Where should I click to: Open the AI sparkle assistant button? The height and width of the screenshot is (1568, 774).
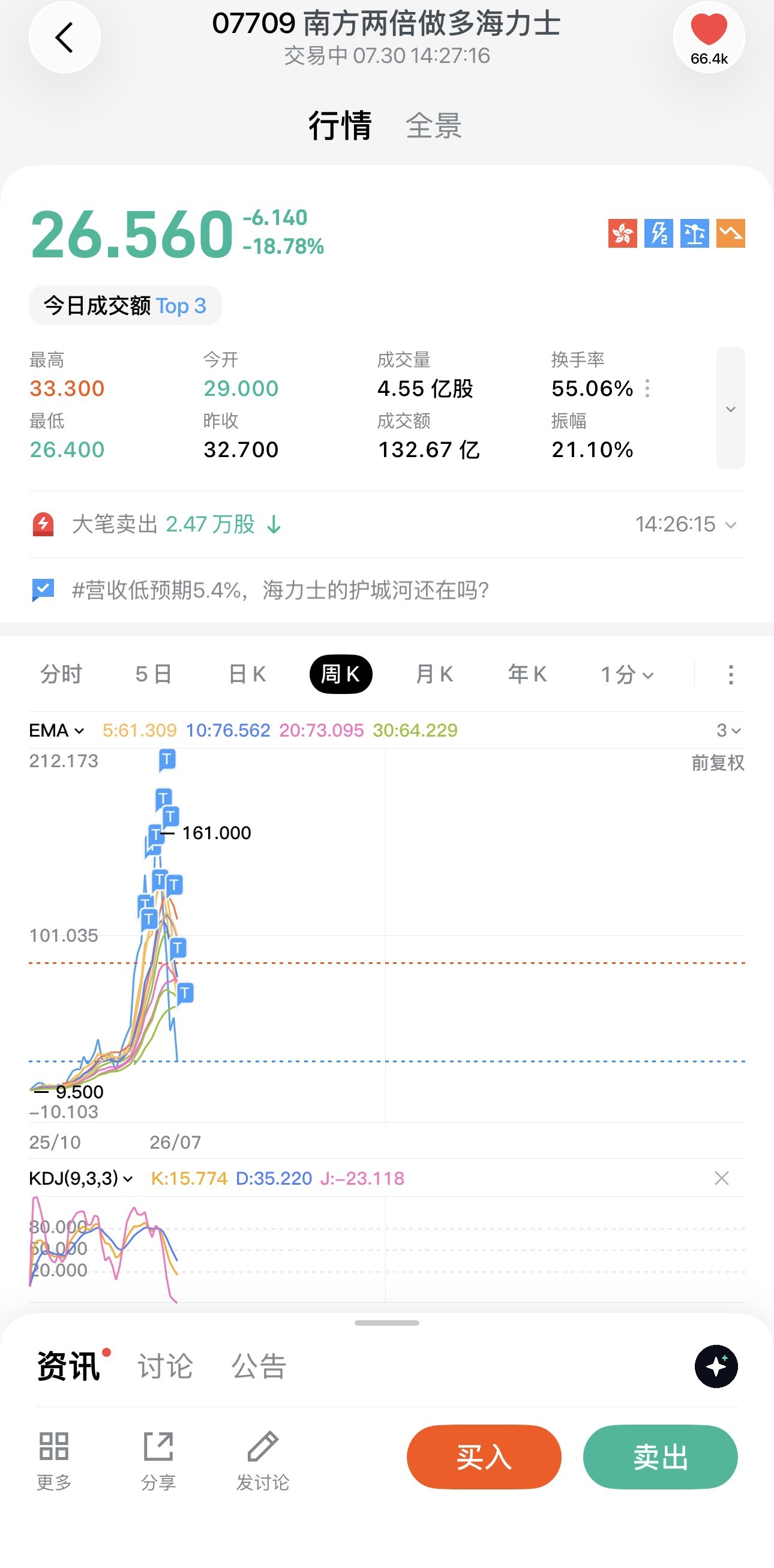pyautogui.click(x=716, y=1366)
